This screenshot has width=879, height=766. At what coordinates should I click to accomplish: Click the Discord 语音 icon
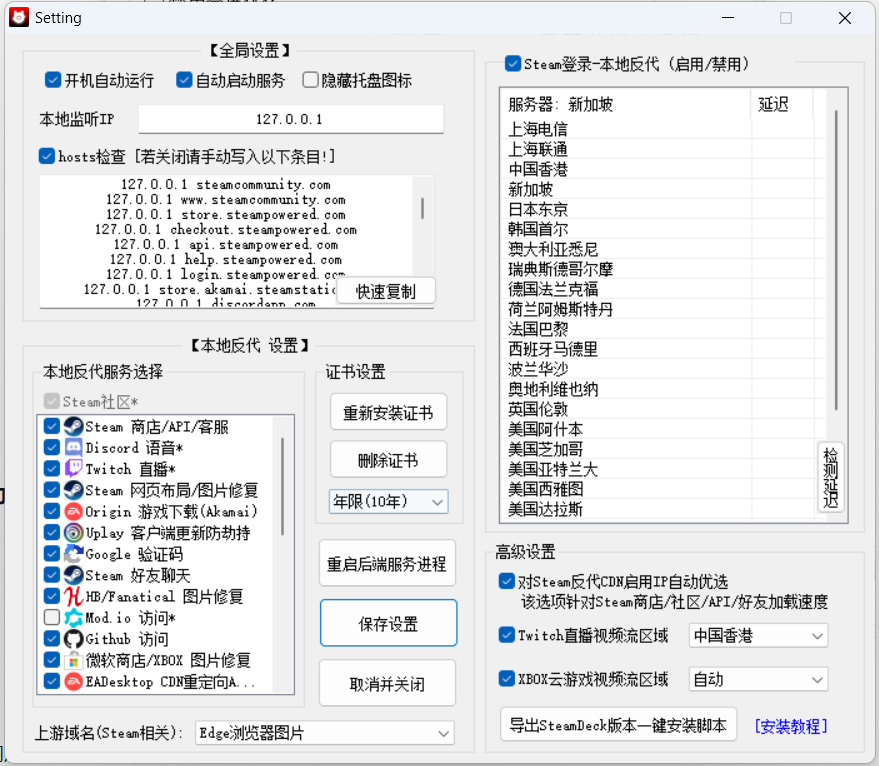coord(73,447)
